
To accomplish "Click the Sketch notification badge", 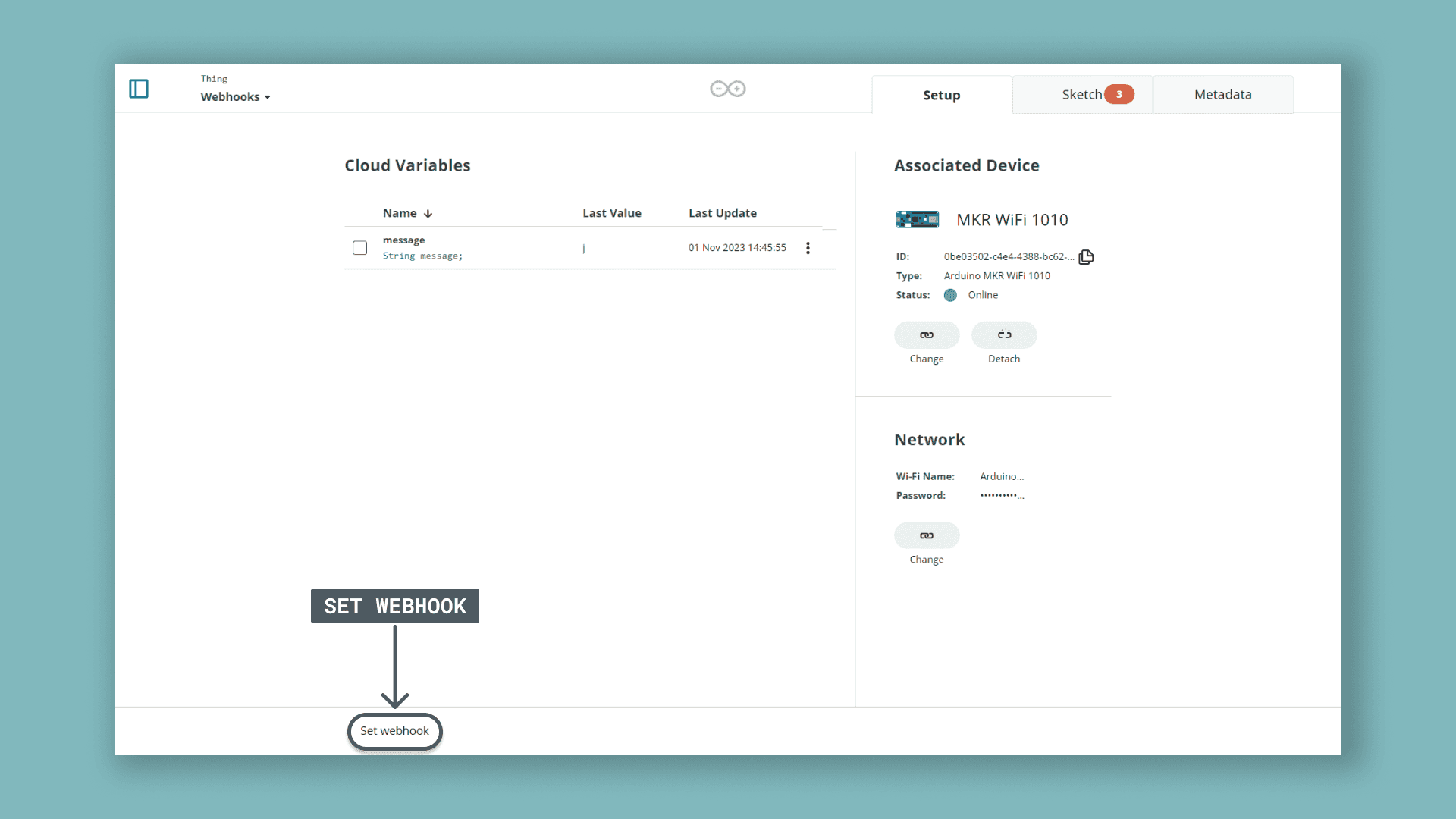I will click(1119, 95).
